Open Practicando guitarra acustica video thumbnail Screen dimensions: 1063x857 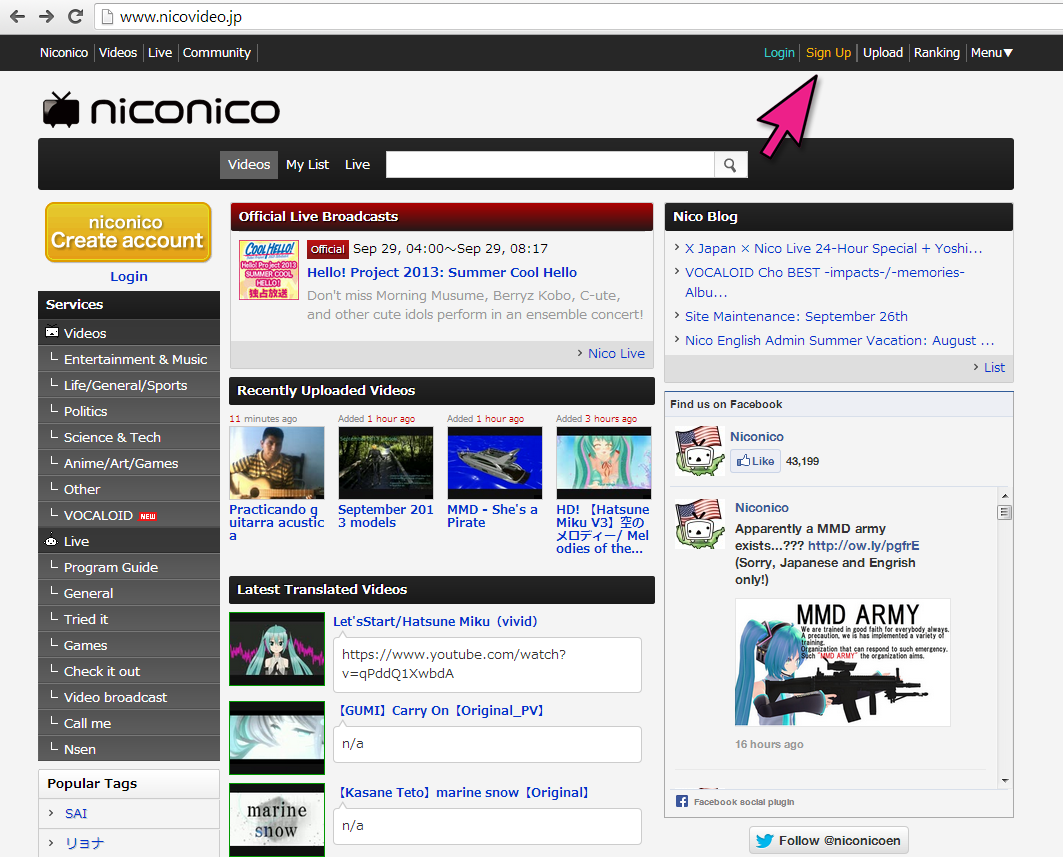point(277,463)
